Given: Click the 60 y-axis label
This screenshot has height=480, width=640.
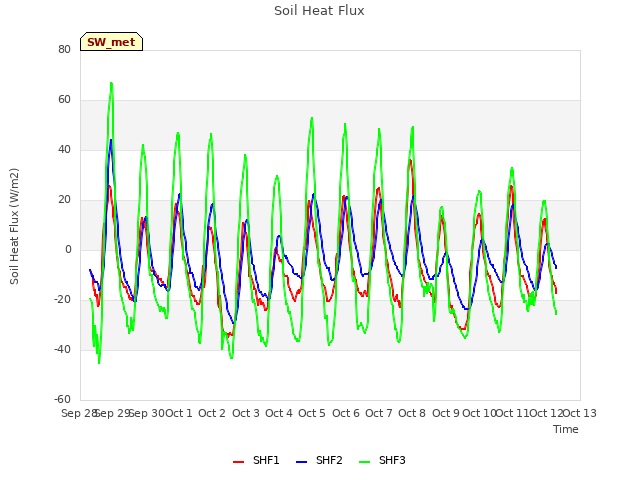Looking at the screenshot, I should coord(64,100).
